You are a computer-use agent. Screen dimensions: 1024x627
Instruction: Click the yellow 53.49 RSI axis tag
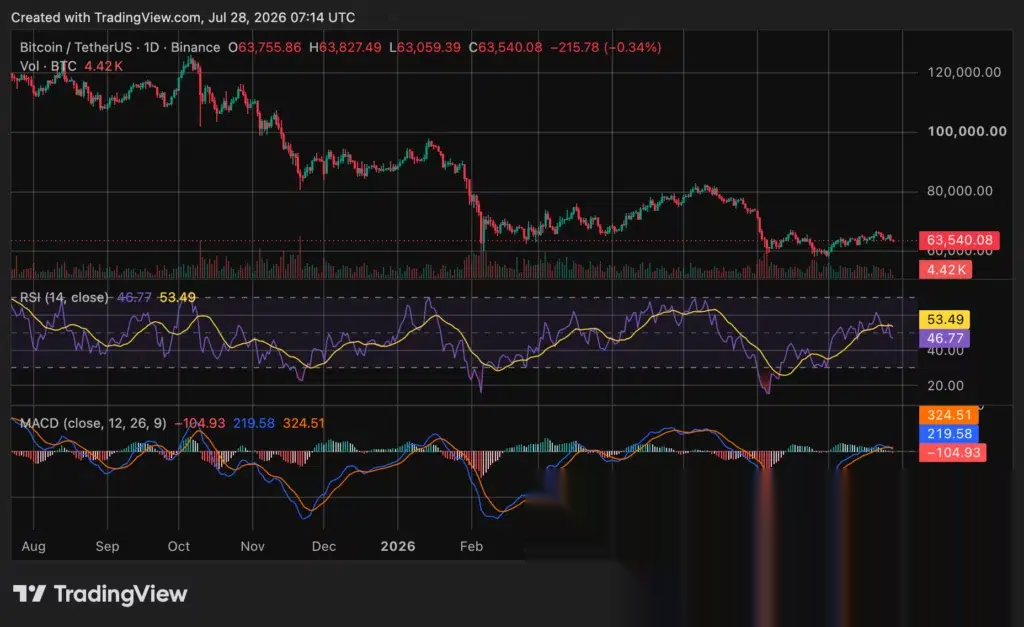(x=945, y=319)
